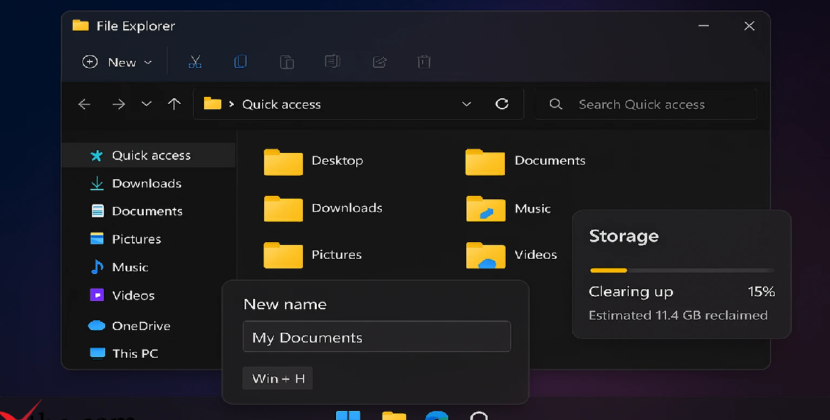Click the New name text field
Screen dimensions: 830x420
tap(377, 337)
